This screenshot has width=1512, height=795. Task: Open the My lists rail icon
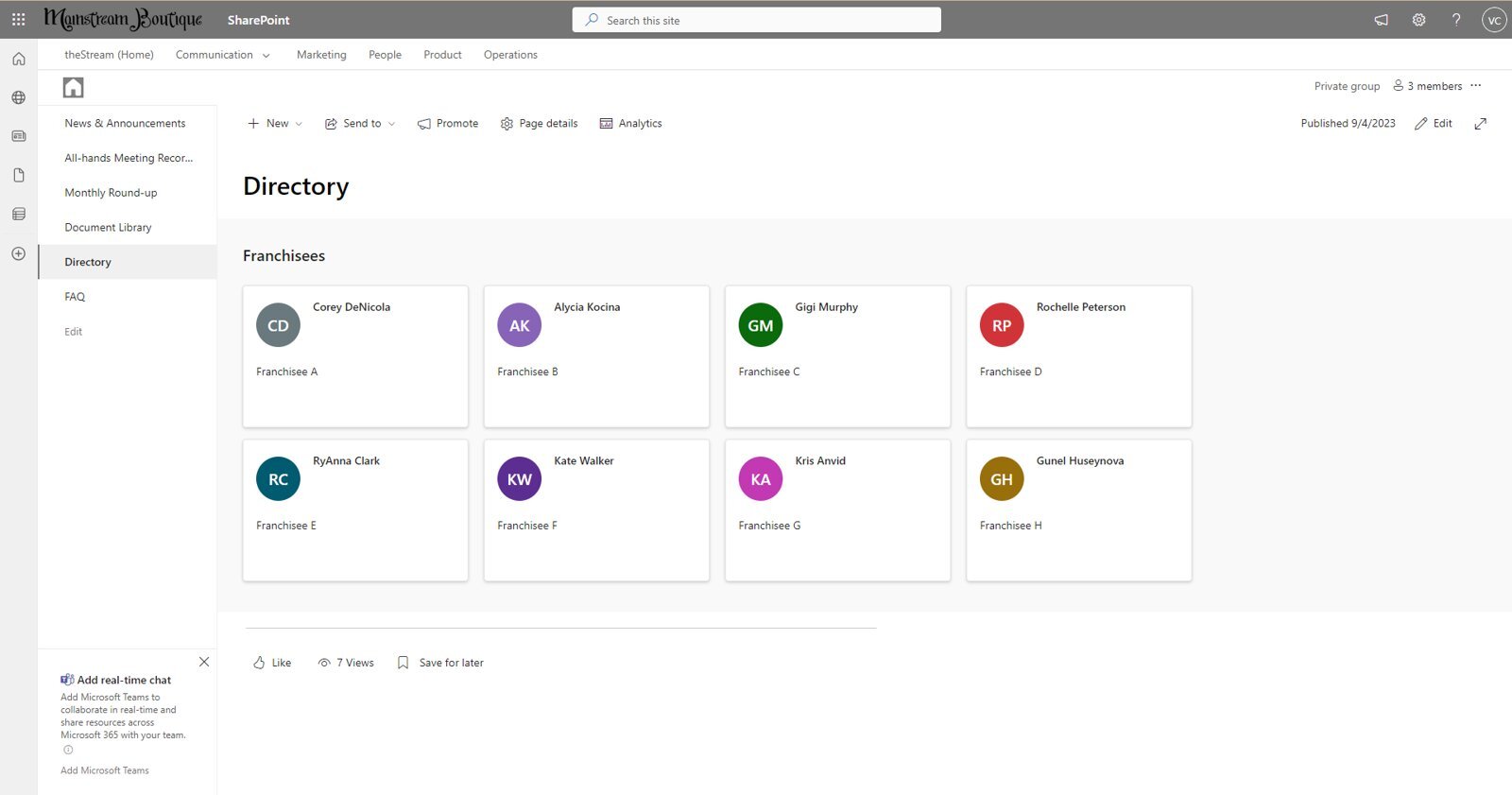(18, 215)
